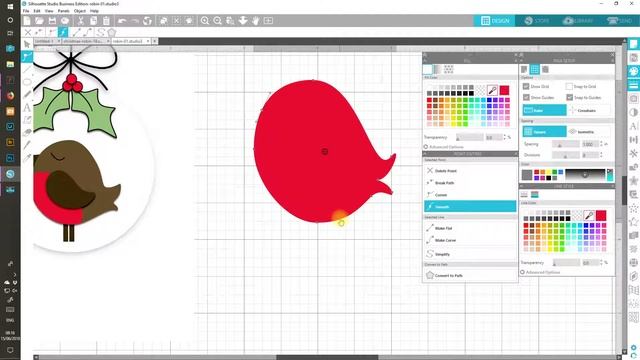Screen dimensions: 640x360
Task: Switch to the STORE tab
Action: pyautogui.click(x=536, y=21)
